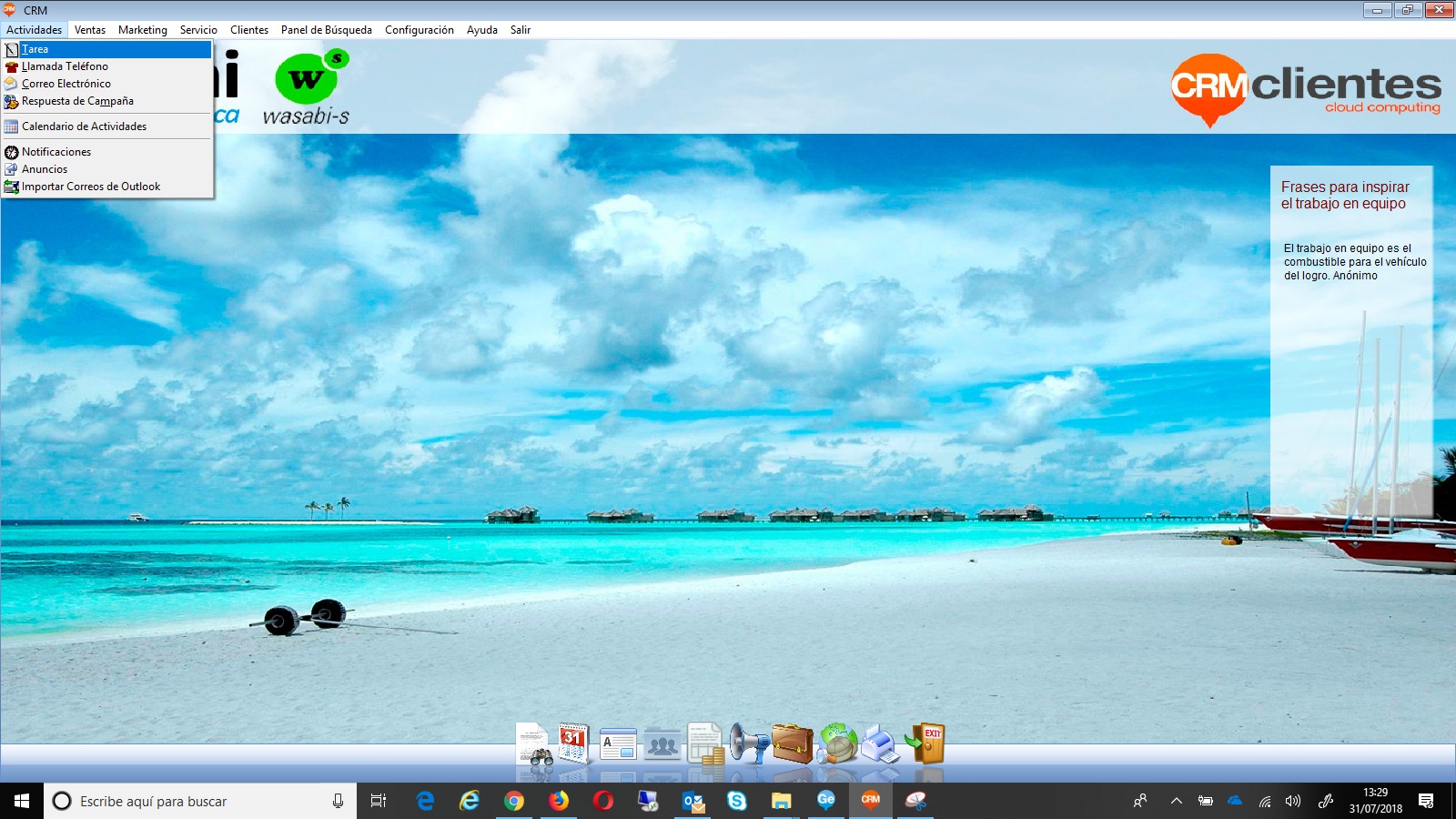Click the megaphone dock icon
This screenshot has width=1456, height=819.
(749, 744)
